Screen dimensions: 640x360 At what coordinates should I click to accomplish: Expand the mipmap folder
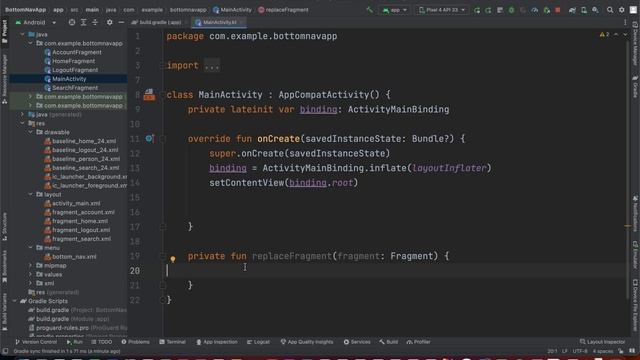[31, 265]
